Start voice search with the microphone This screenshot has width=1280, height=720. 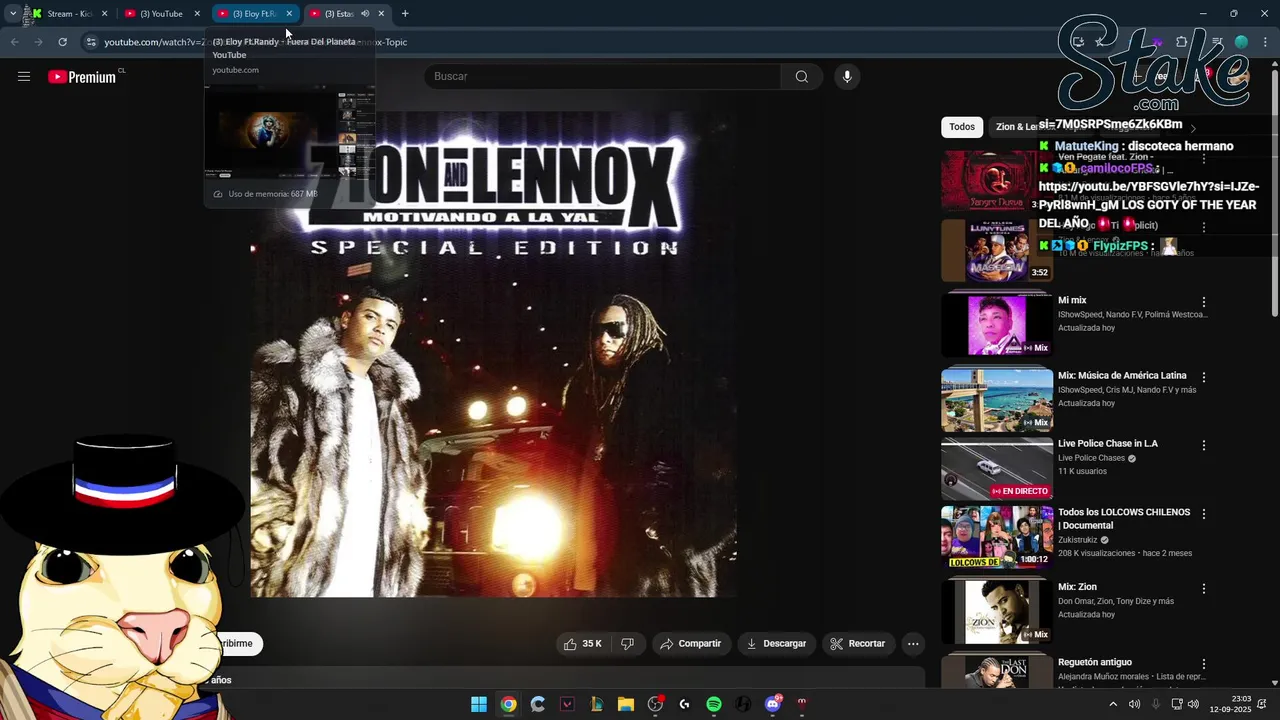(x=847, y=77)
